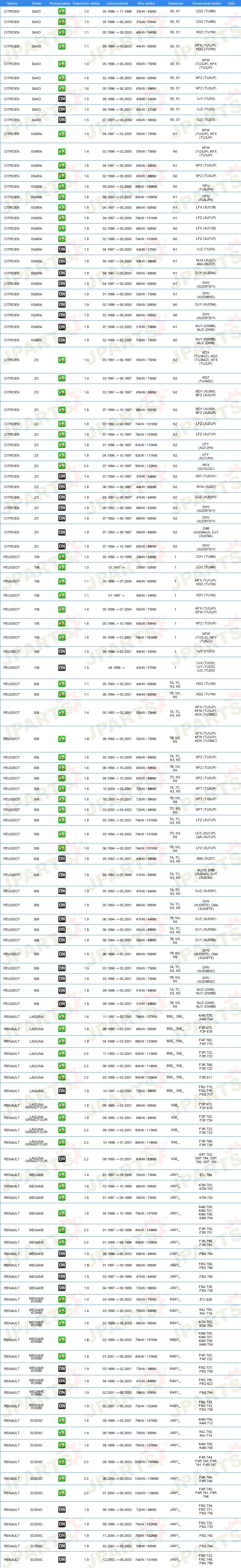Click the 'G8T 752, G8T 794' engine codes cell
This screenshot has height=1568, width=241.
[x=206, y=1159]
